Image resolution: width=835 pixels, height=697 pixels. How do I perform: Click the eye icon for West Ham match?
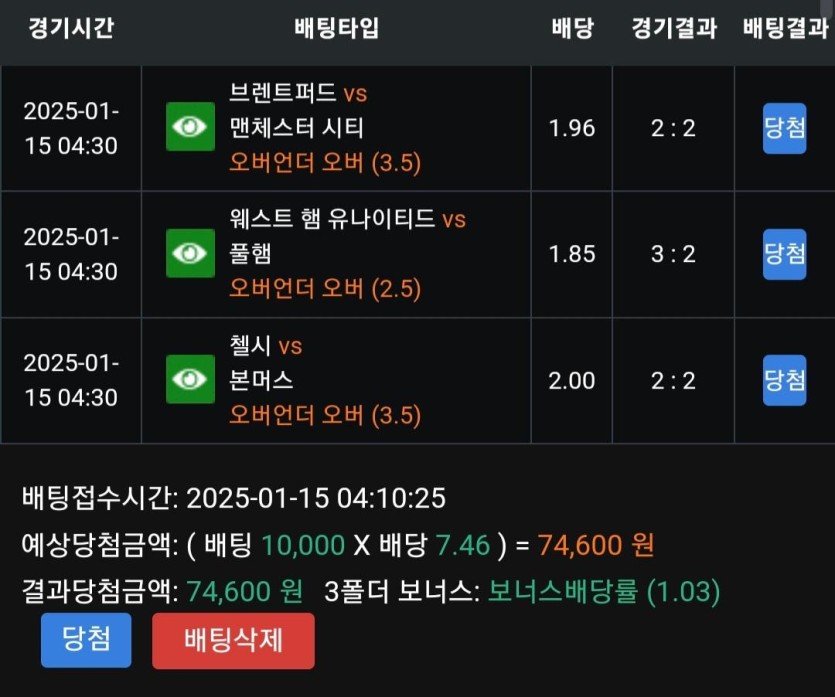(190, 253)
